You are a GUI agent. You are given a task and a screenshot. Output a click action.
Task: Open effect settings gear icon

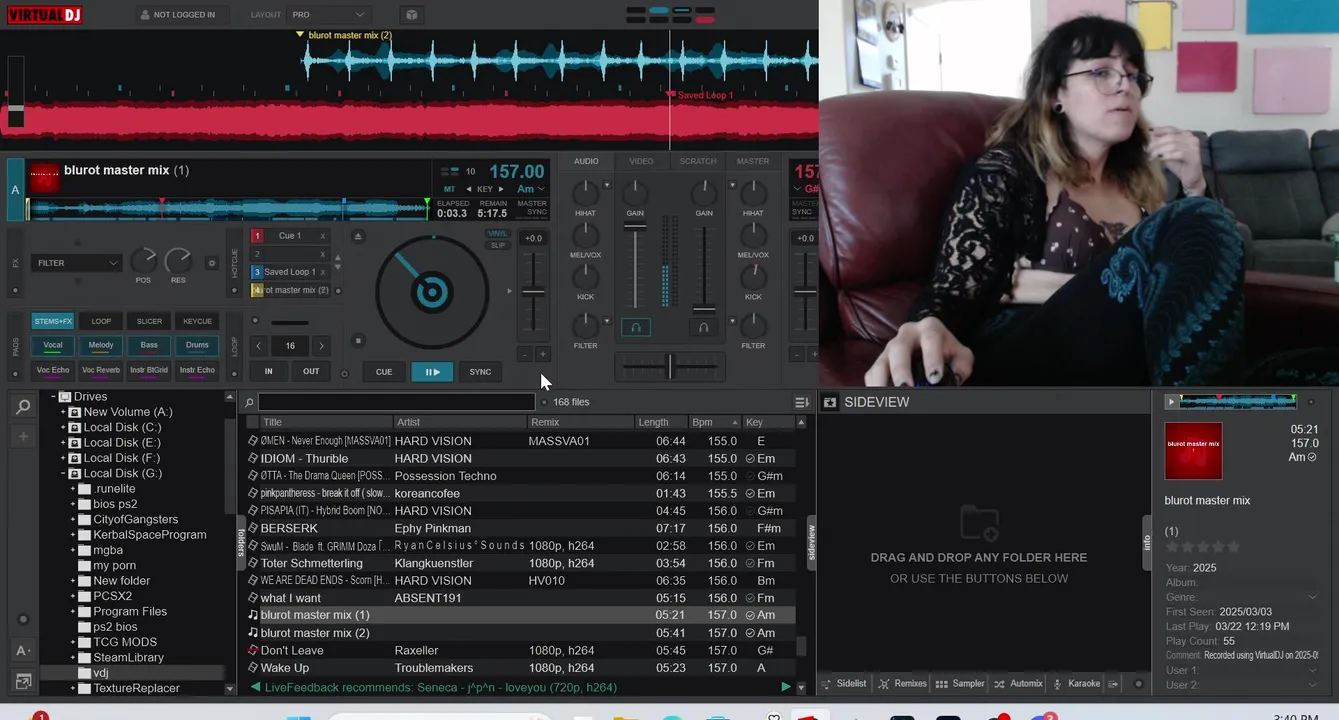pos(211,263)
